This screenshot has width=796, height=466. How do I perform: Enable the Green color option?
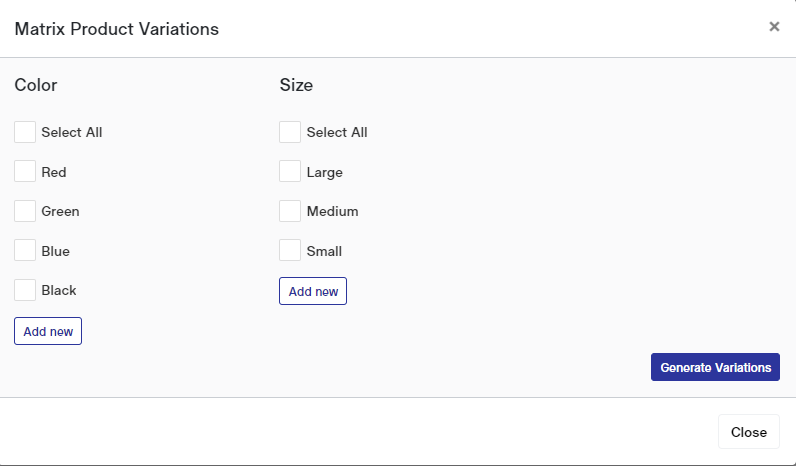(x=25, y=211)
